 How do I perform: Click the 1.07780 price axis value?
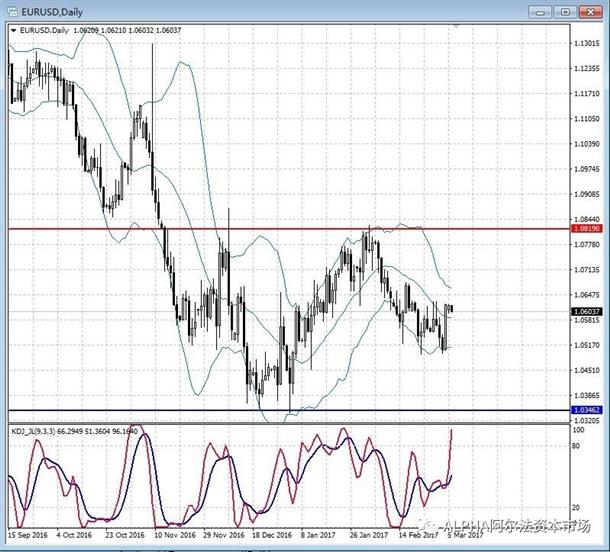coord(587,244)
